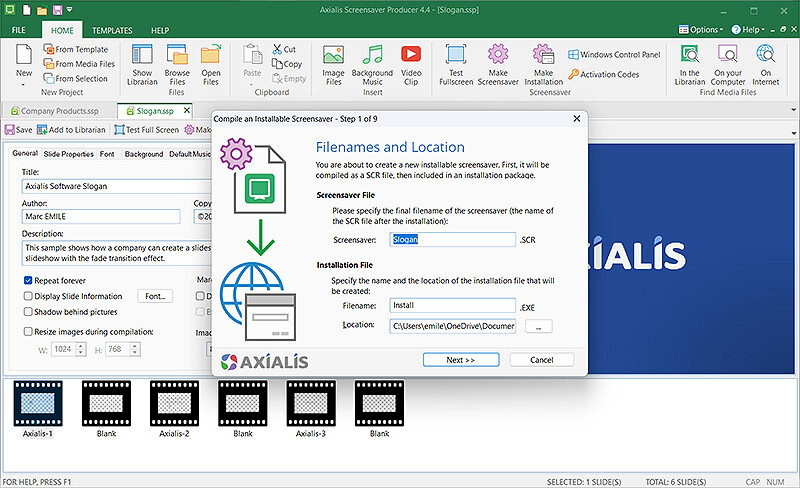Uncheck the Repeat forever checkbox
The image size is (800, 488).
pyautogui.click(x=28, y=281)
